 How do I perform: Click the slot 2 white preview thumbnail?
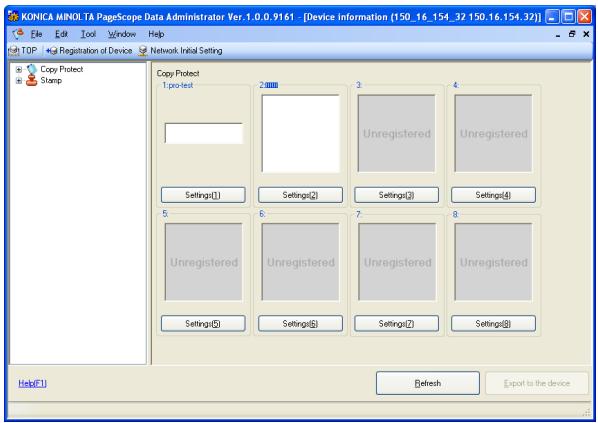tap(301, 133)
